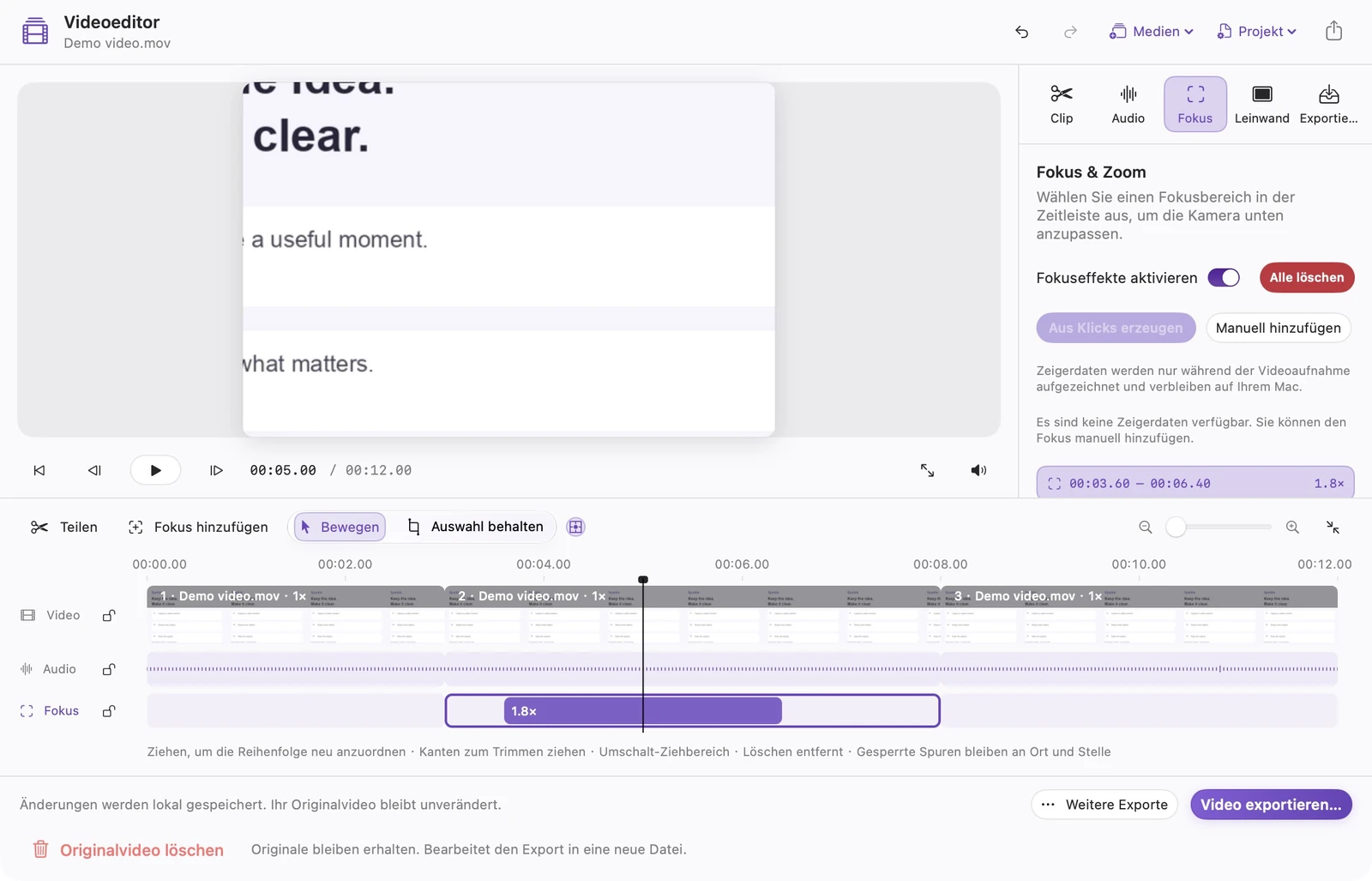1372x881 pixels.
Task: Toggle the snap grid icon
Action: pyautogui.click(x=576, y=527)
